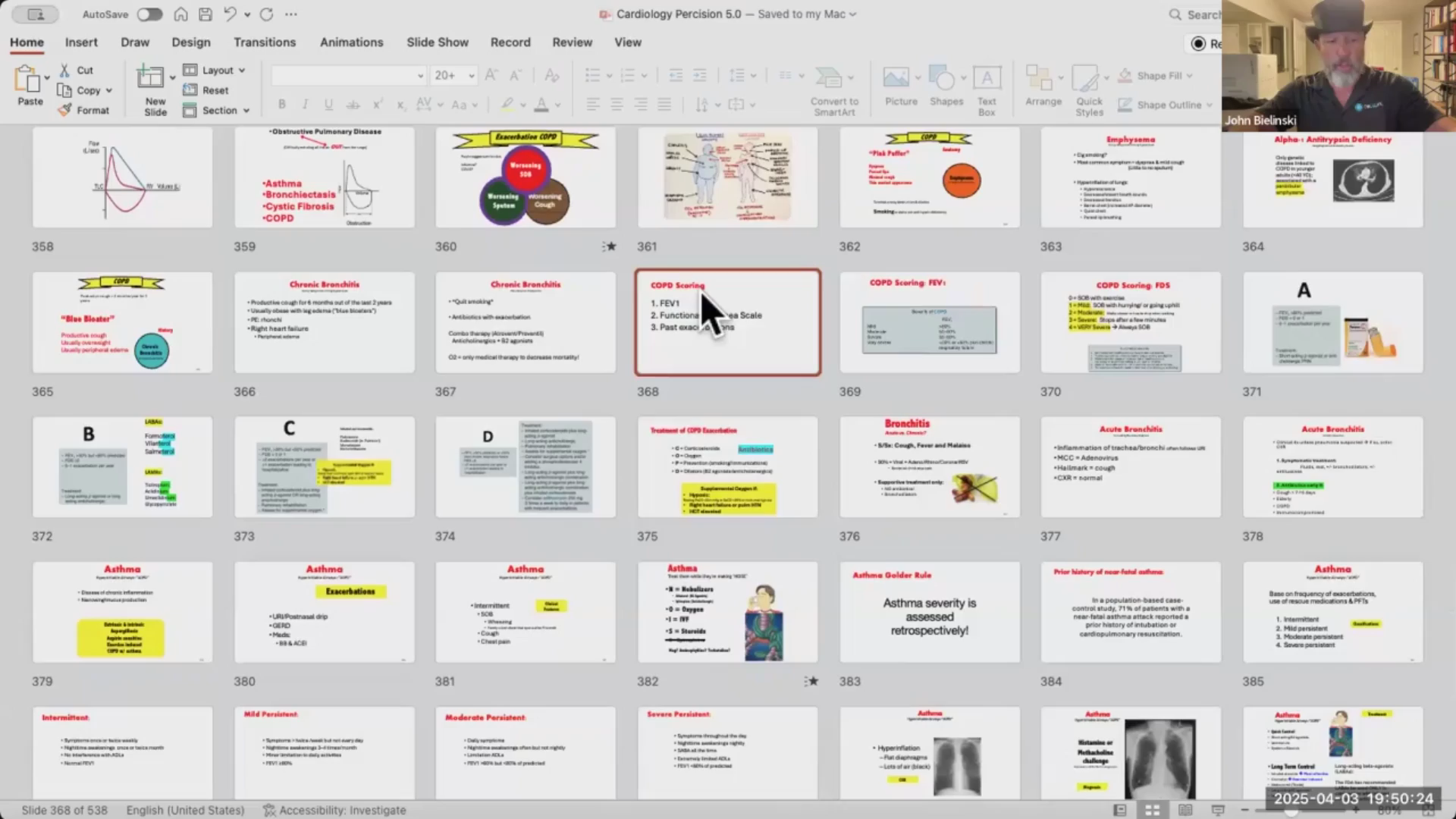Open the font size dropdown showing 20+
1456x819 pixels.
point(471,75)
